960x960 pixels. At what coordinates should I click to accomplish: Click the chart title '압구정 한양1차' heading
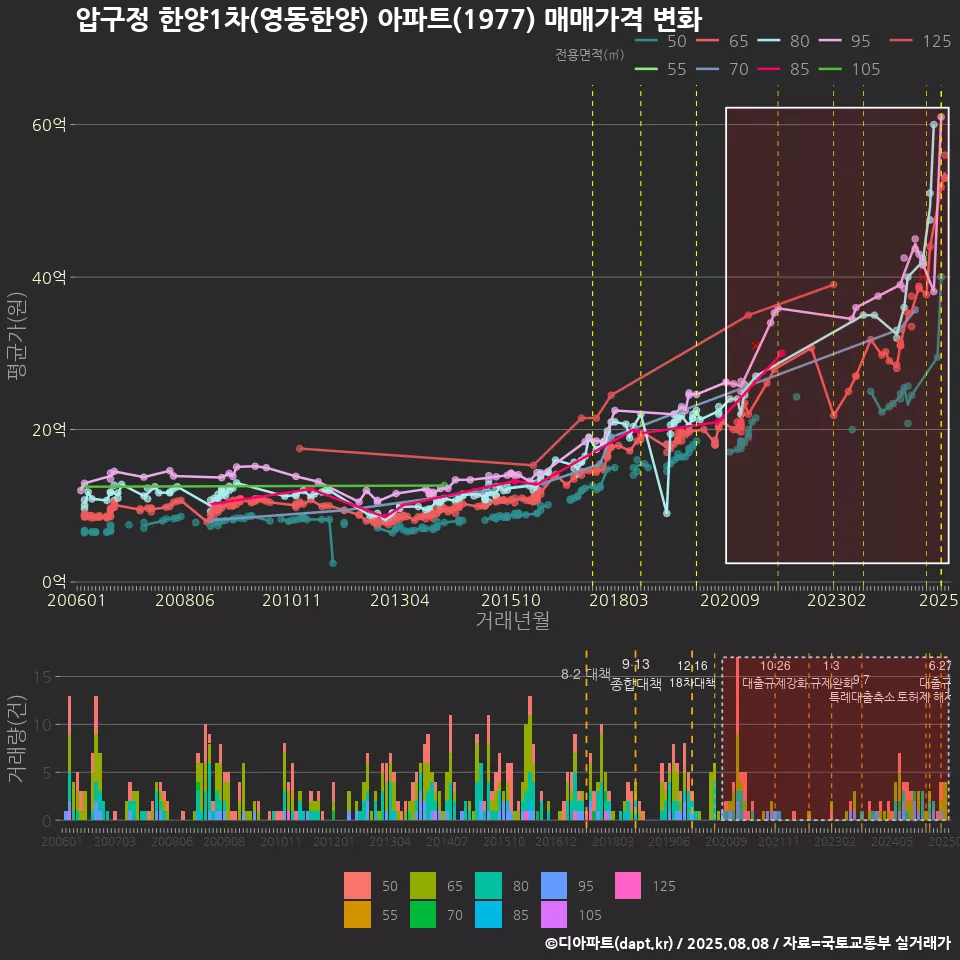click(389, 20)
